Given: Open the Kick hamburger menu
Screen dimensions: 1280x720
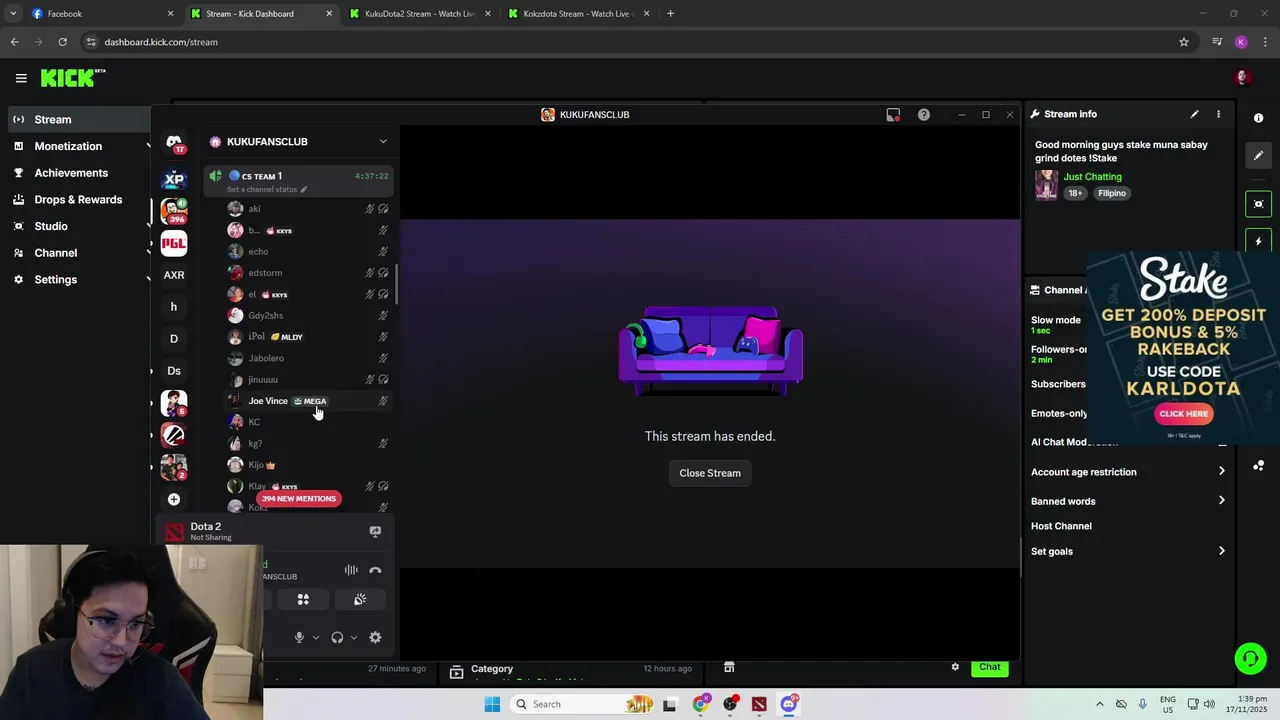Looking at the screenshot, I should pos(21,78).
